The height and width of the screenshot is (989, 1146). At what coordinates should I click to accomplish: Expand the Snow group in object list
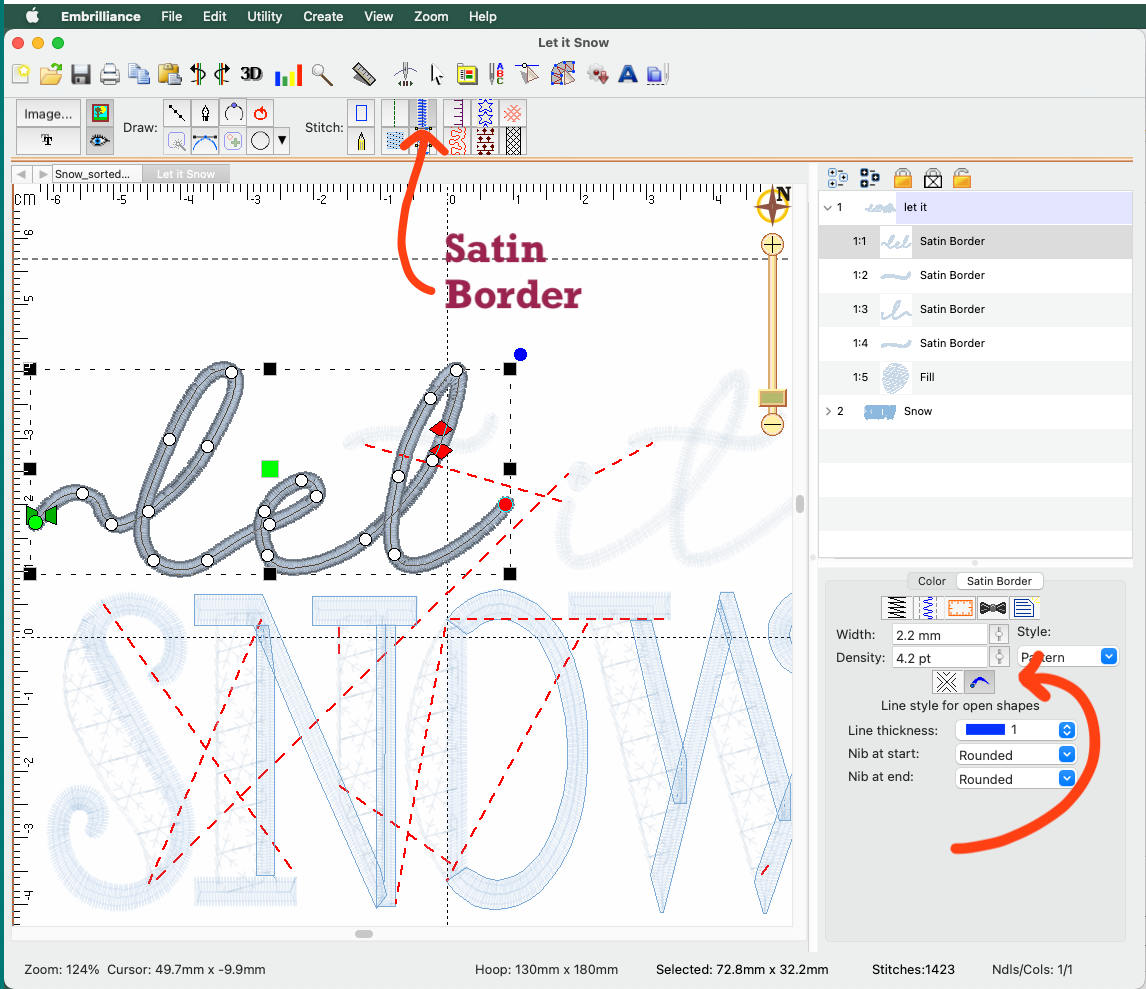(828, 411)
